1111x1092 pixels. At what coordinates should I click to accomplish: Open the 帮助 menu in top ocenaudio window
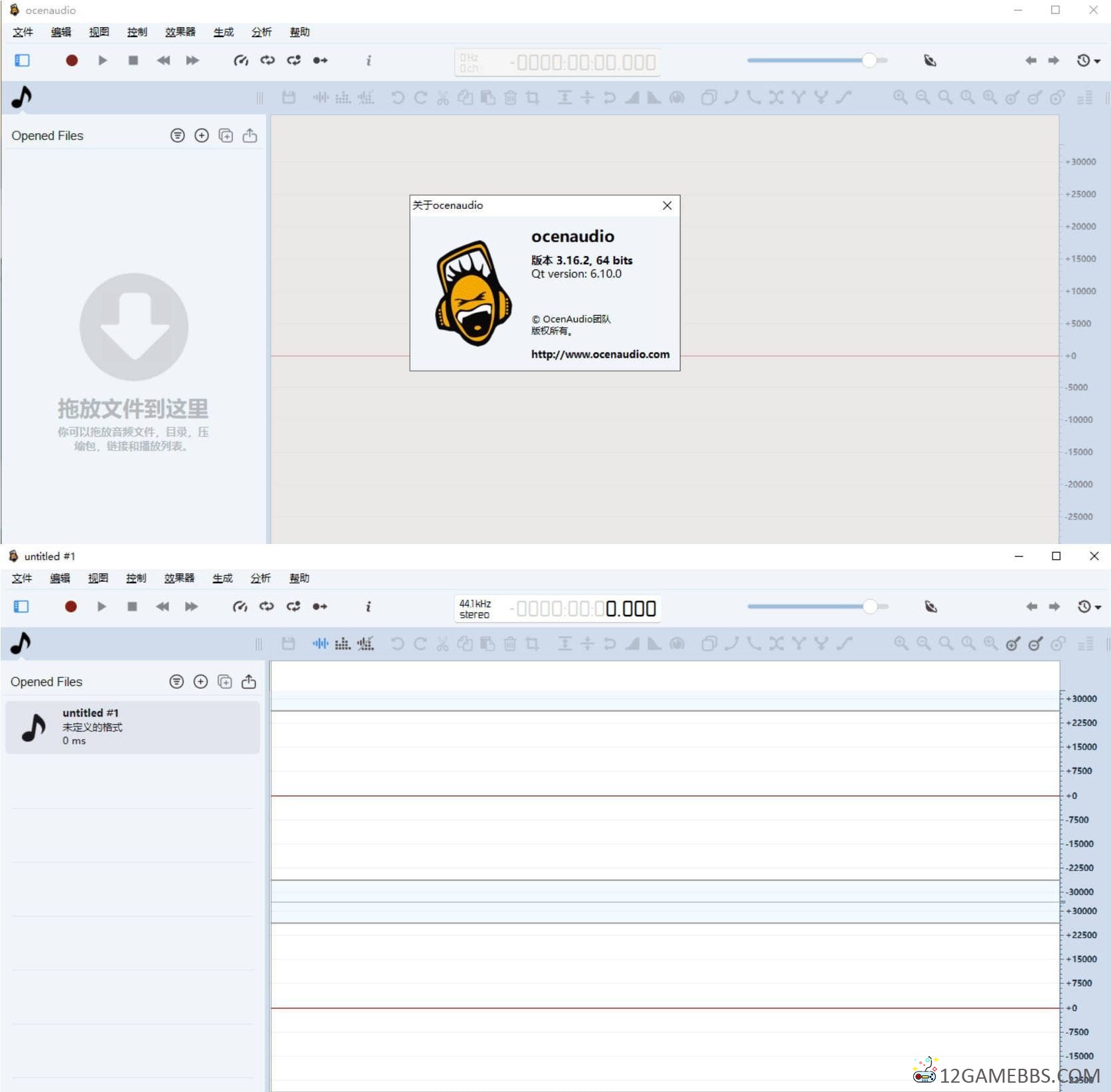(299, 32)
